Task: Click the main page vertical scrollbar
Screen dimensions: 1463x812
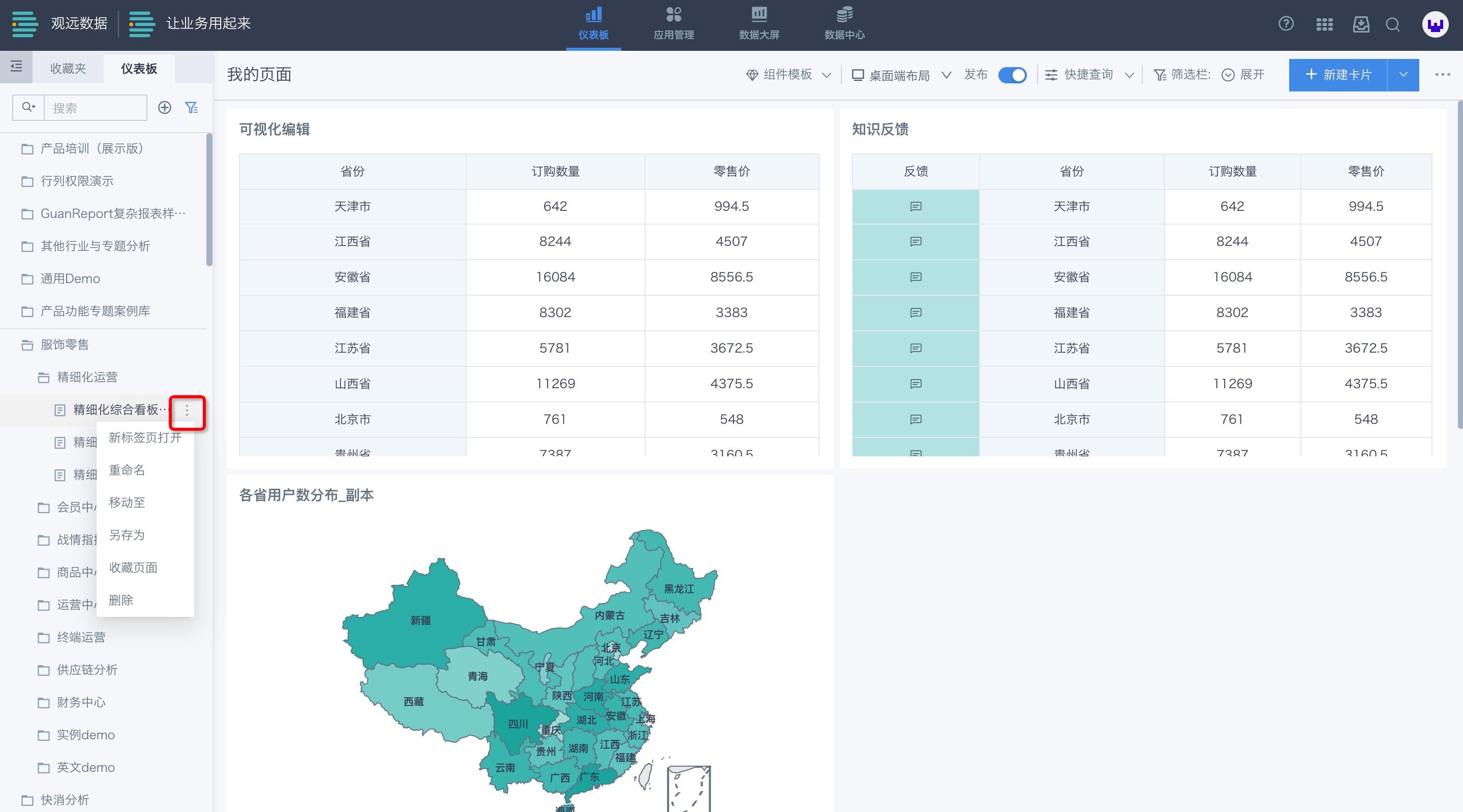Action: pos(1459,265)
